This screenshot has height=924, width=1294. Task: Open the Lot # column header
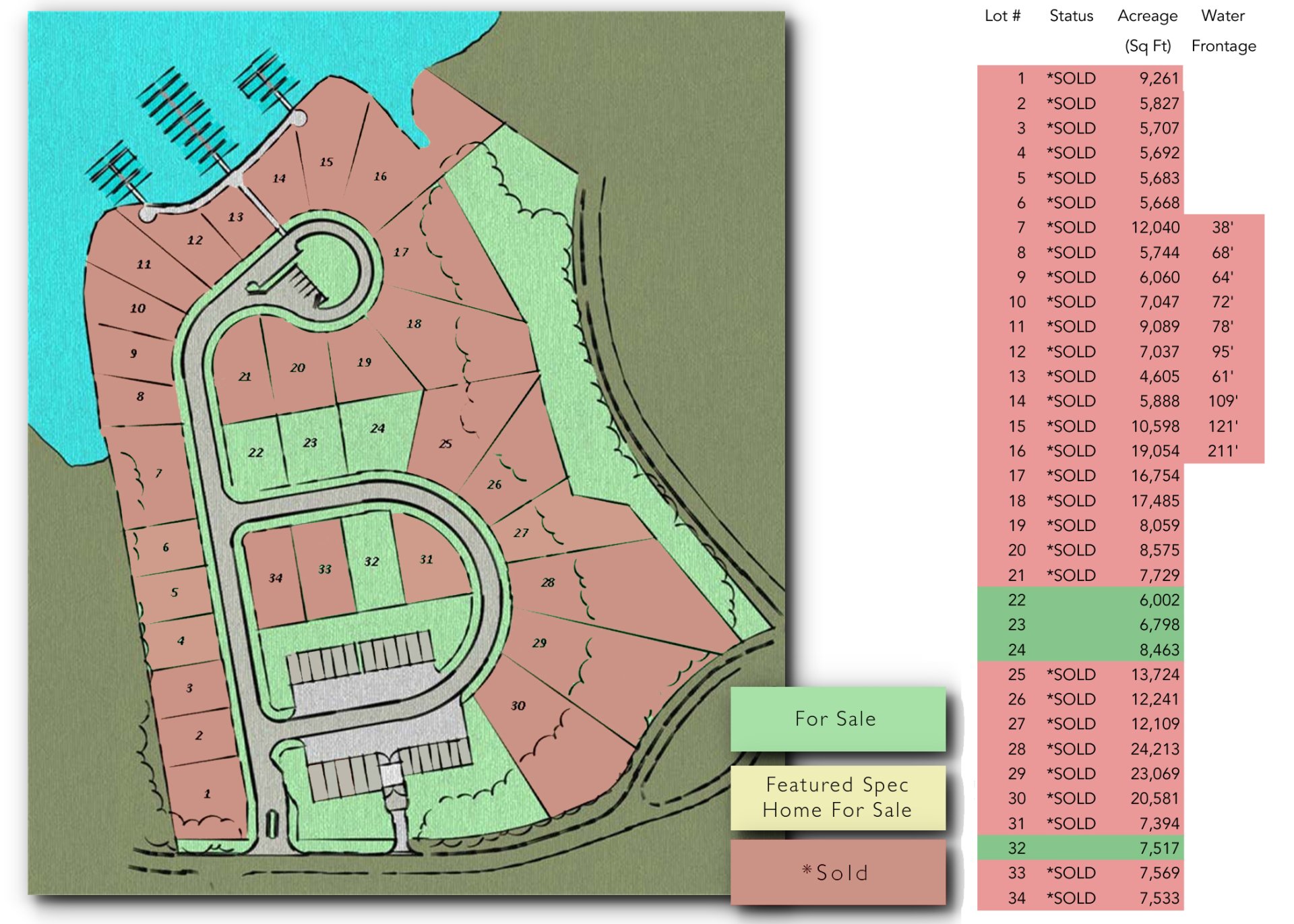(1004, 16)
